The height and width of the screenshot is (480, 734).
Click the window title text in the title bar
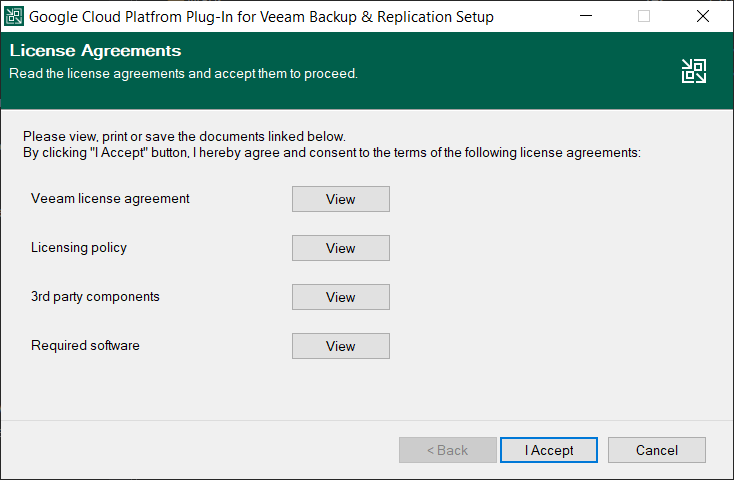pyautogui.click(x=261, y=17)
